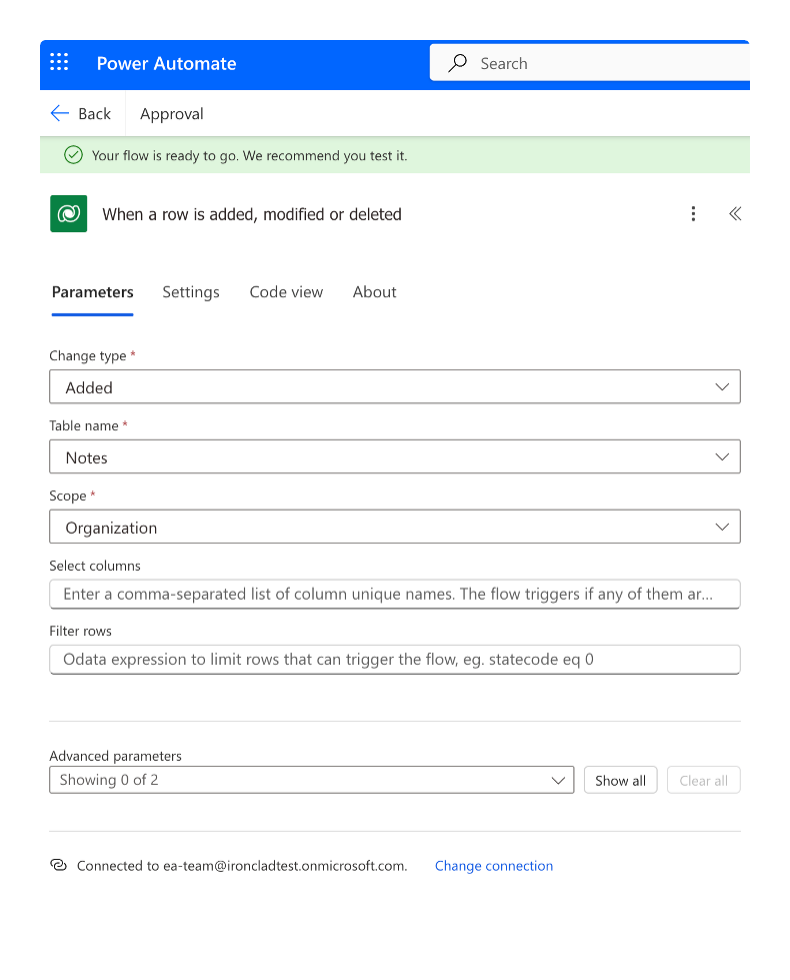Viewport: 790px width, 980px height.
Task: Click the 'Change type' field label
Action: (x=88, y=356)
